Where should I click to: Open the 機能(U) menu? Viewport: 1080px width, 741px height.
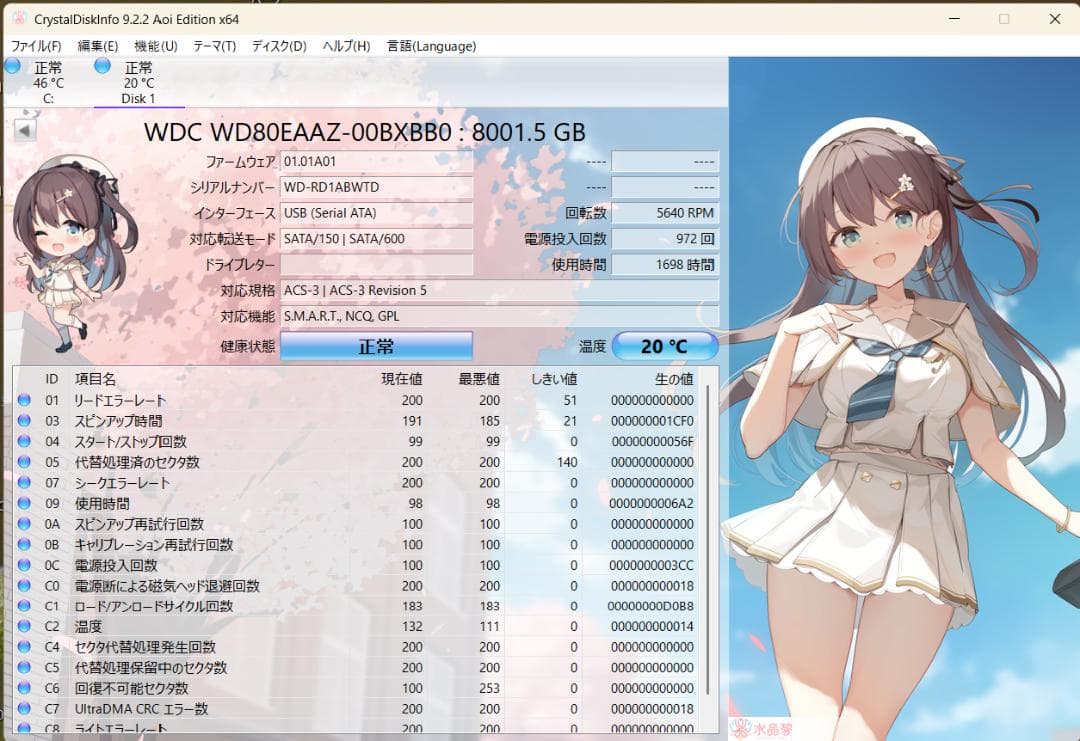click(x=156, y=46)
